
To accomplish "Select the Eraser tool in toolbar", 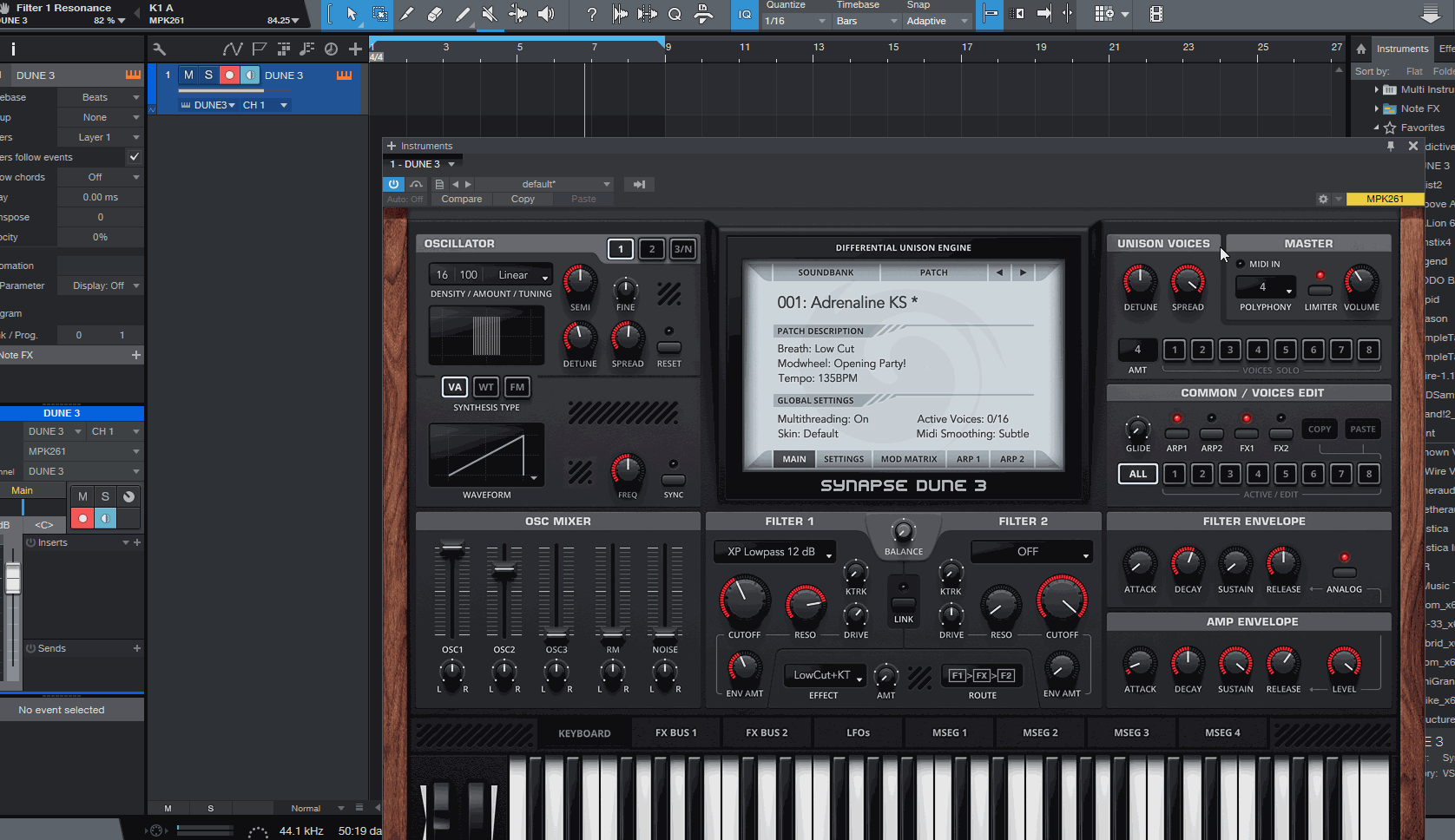I will click(x=435, y=14).
